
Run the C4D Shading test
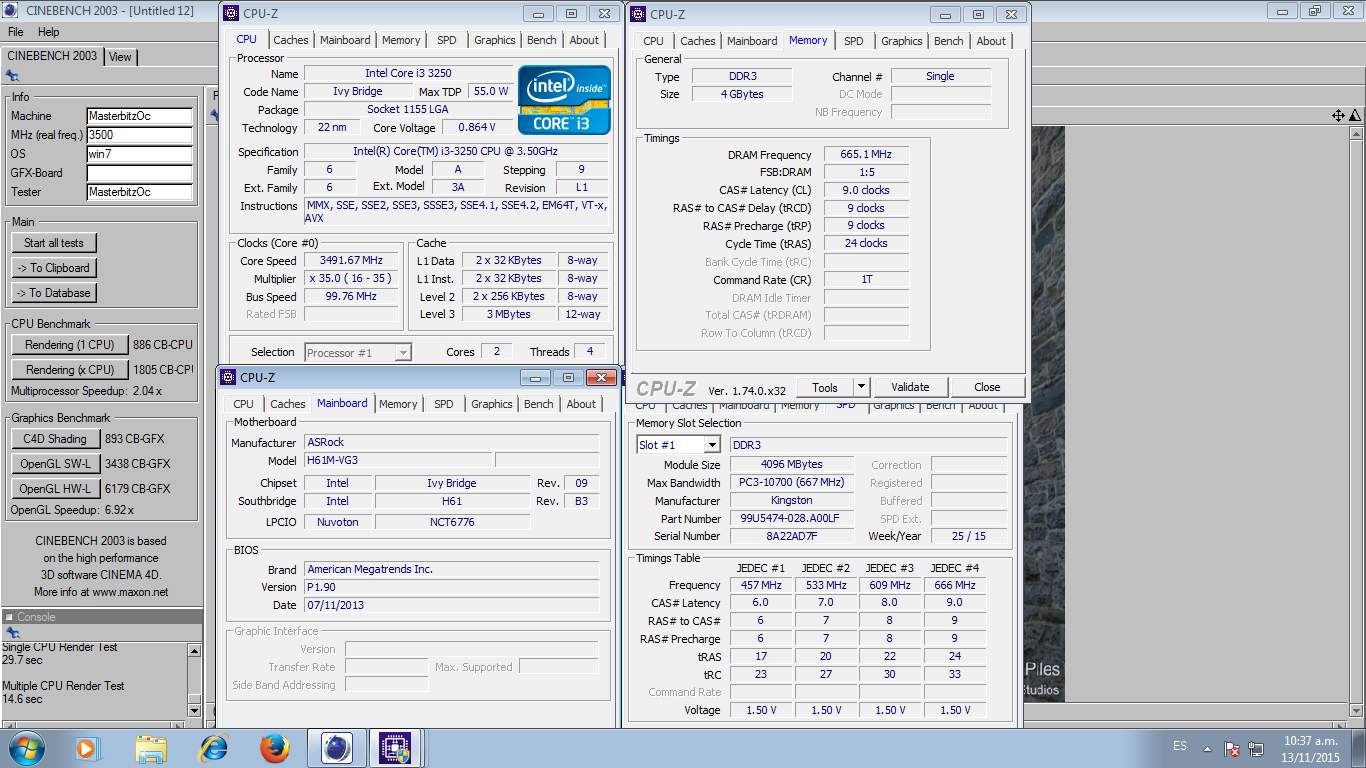pos(55,439)
